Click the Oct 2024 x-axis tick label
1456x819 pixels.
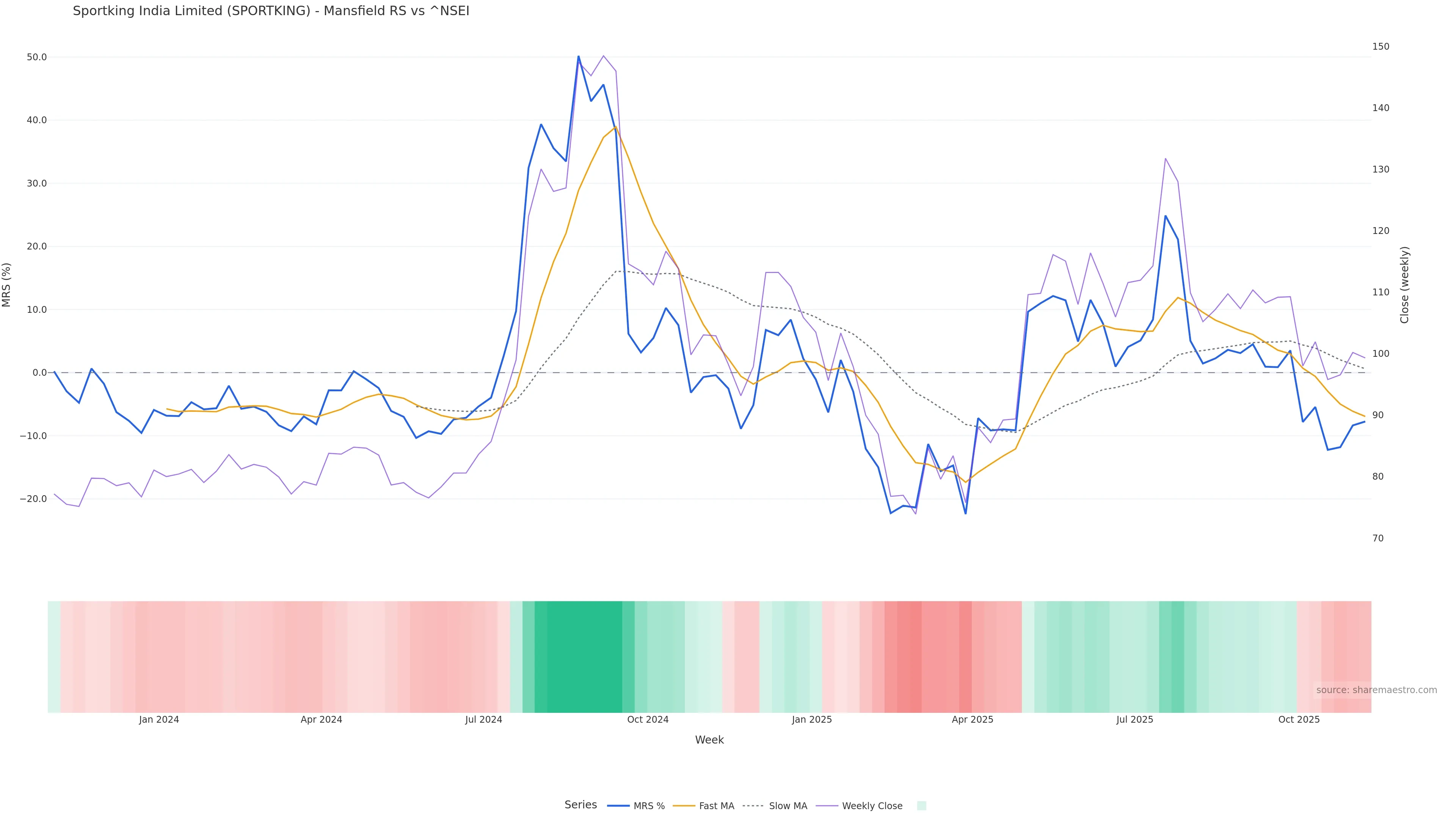648,720
